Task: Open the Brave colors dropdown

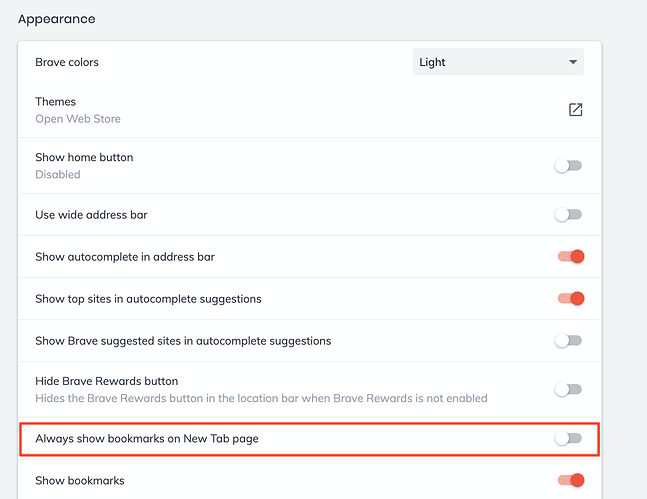Action: 498,62
